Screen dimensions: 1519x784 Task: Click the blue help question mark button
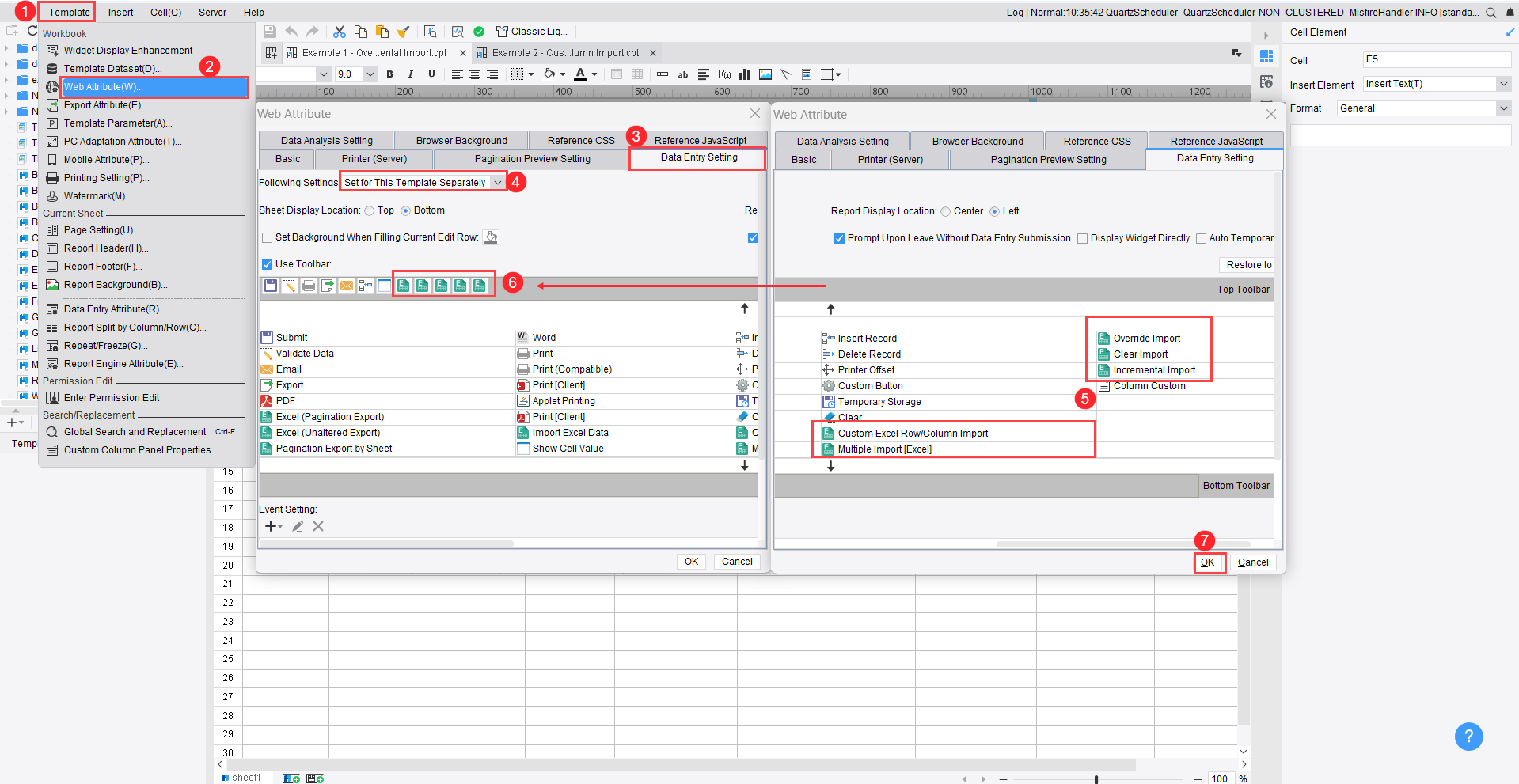(1468, 737)
